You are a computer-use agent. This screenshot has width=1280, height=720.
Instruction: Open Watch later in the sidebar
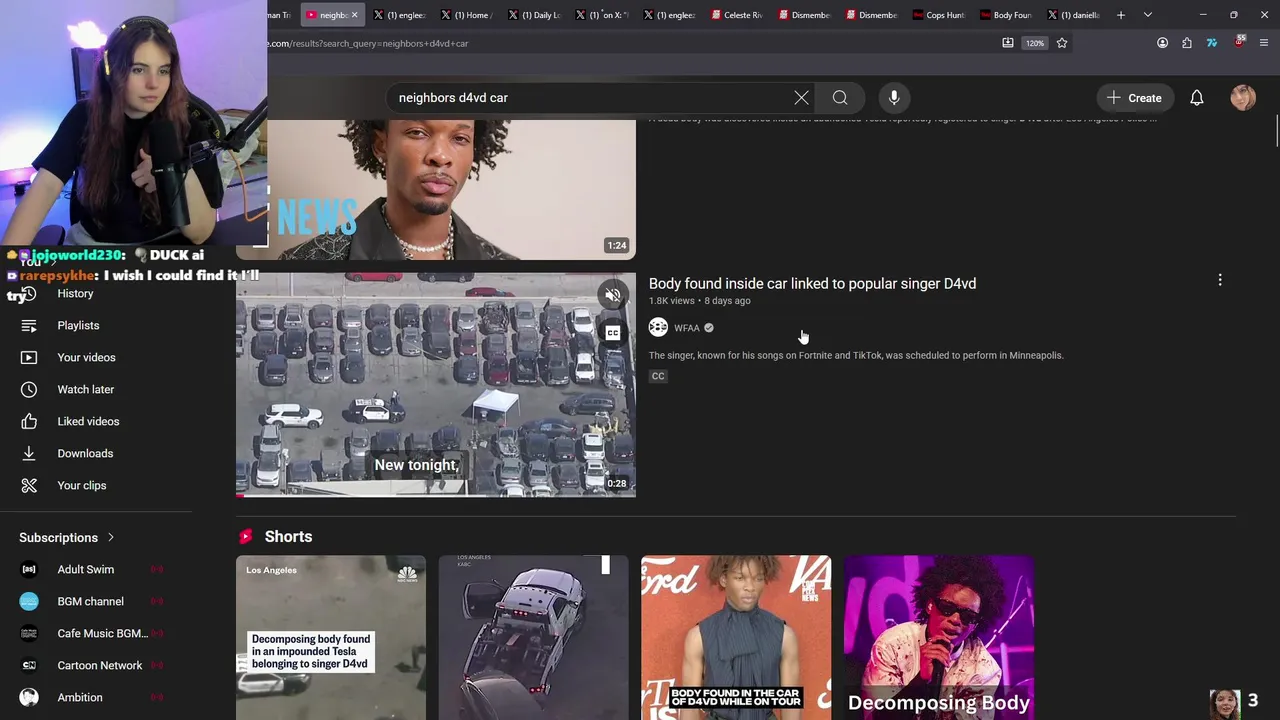pos(86,390)
